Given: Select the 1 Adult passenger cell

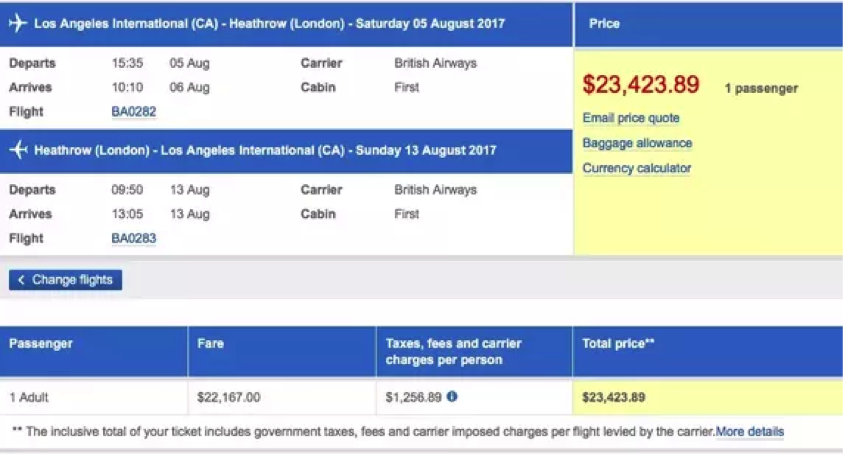Looking at the screenshot, I should (x=29, y=397).
